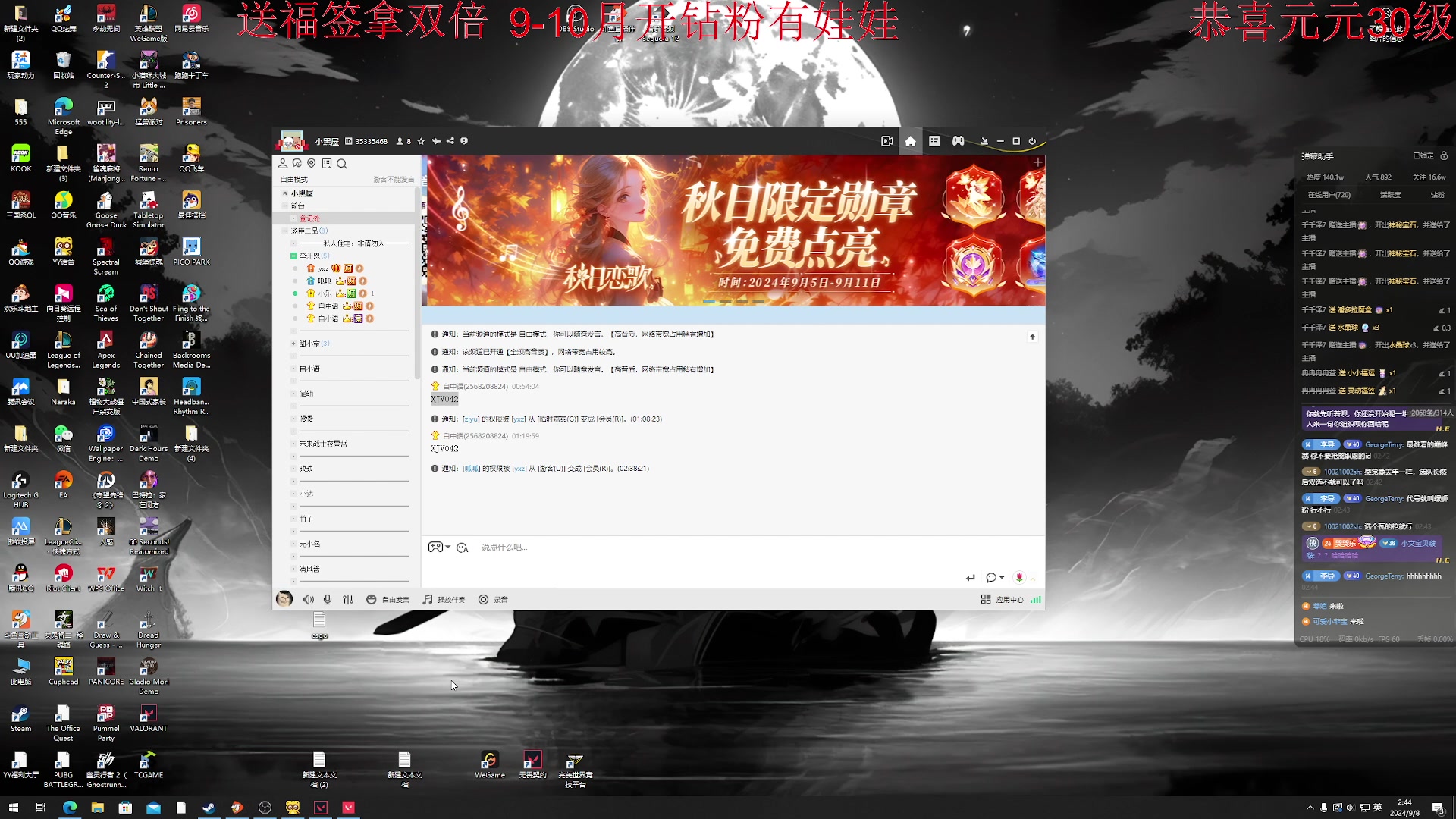Click the mini-mode arrow icon in YY title bar

tap(984, 141)
